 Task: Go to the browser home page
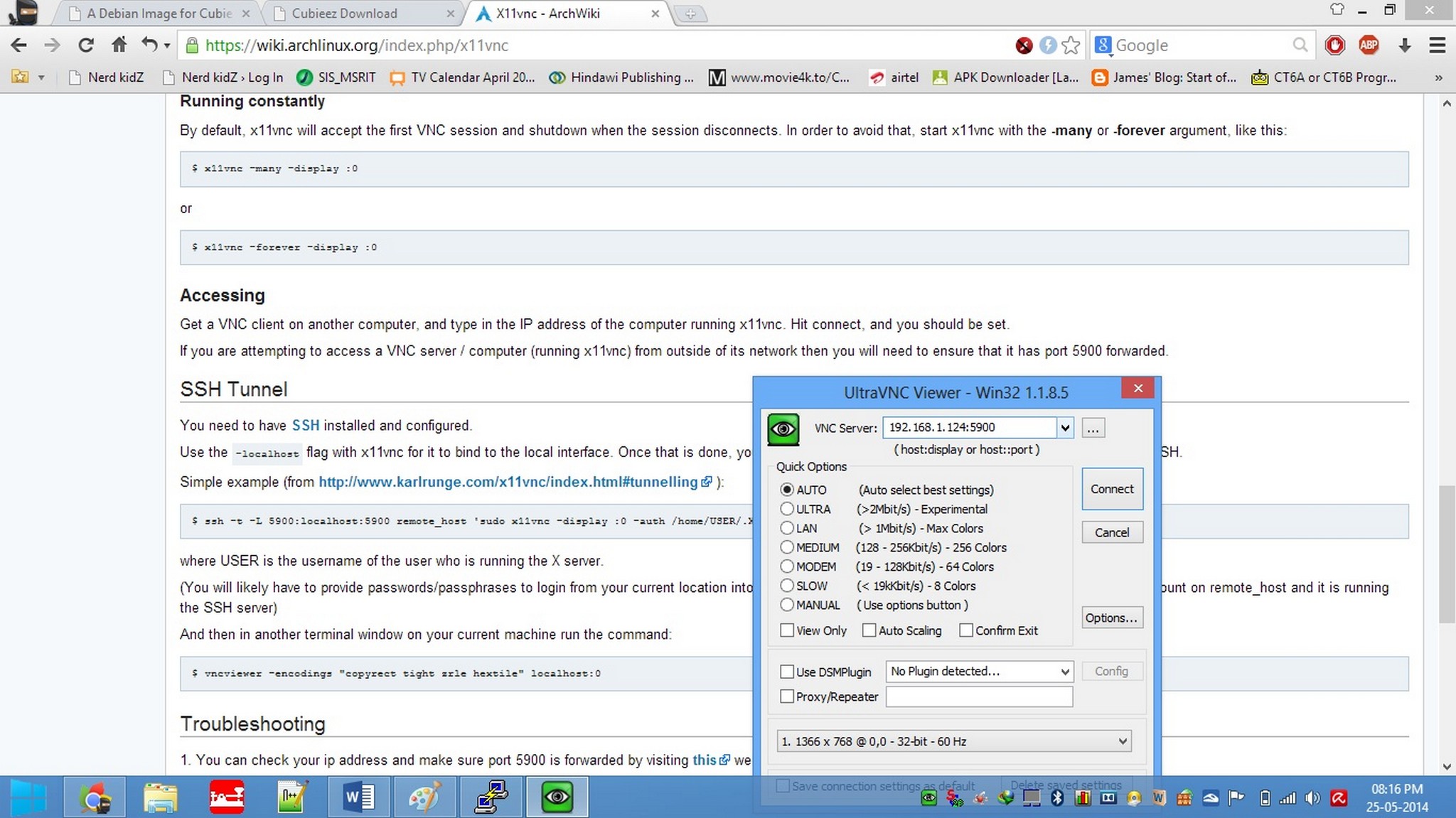point(119,45)
